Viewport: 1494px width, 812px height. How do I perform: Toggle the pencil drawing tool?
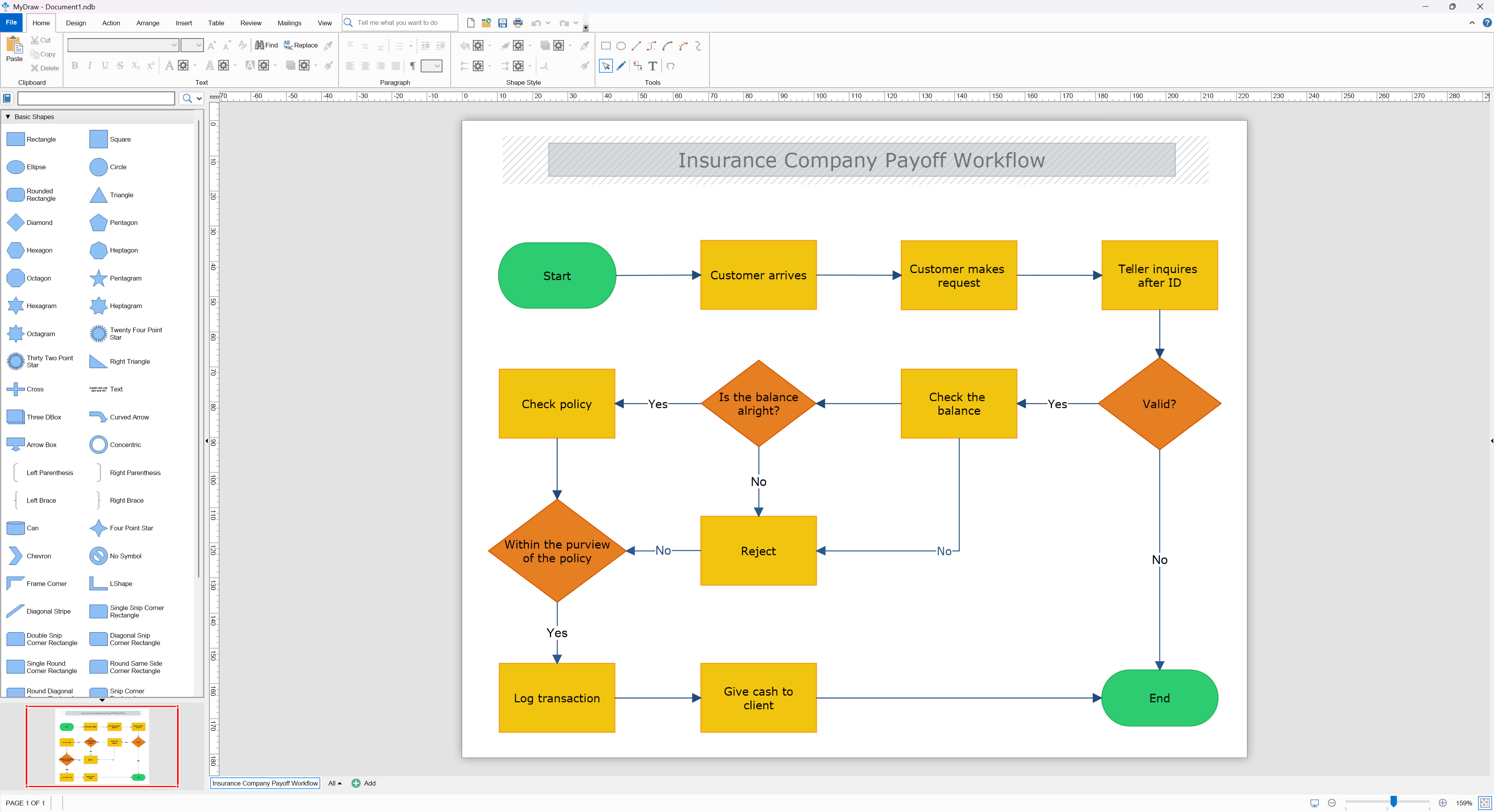621,66
